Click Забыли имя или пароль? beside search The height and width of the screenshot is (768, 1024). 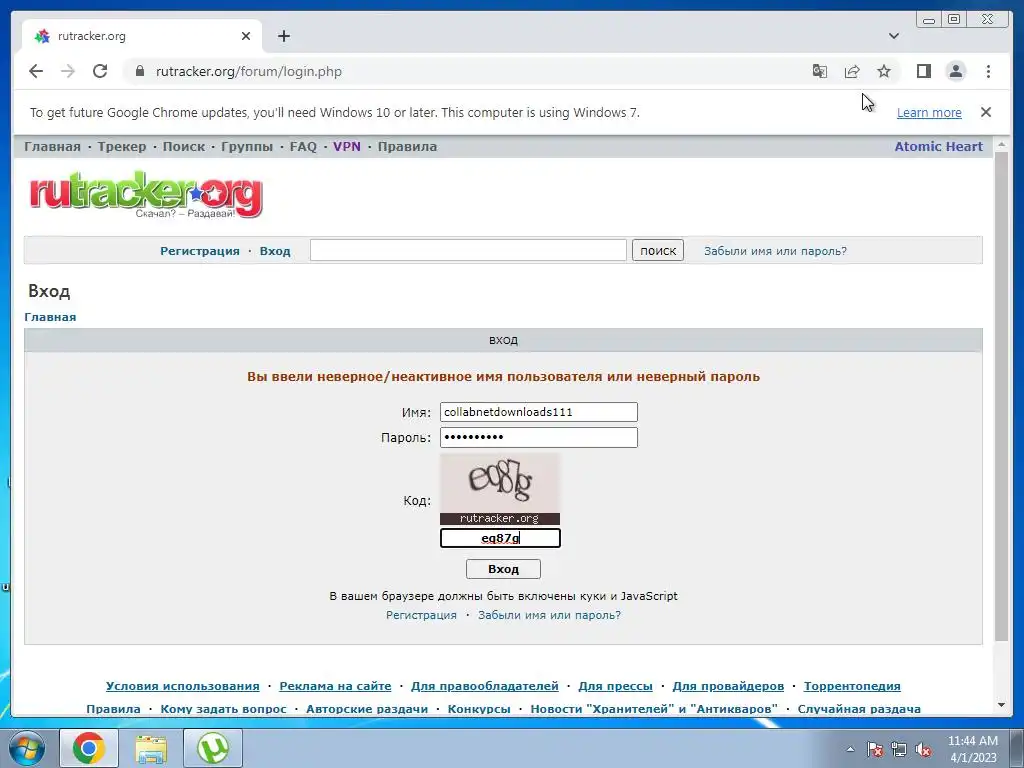pos(775,251)
